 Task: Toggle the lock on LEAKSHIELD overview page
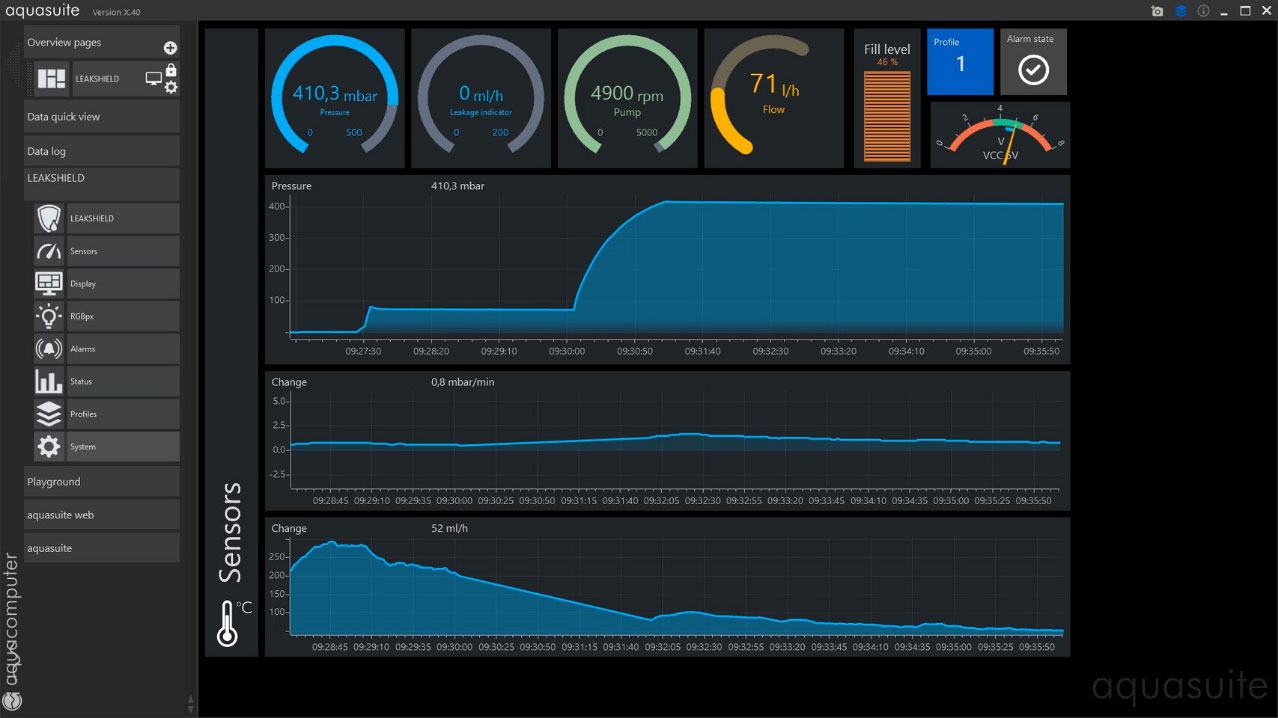point(171,70)
